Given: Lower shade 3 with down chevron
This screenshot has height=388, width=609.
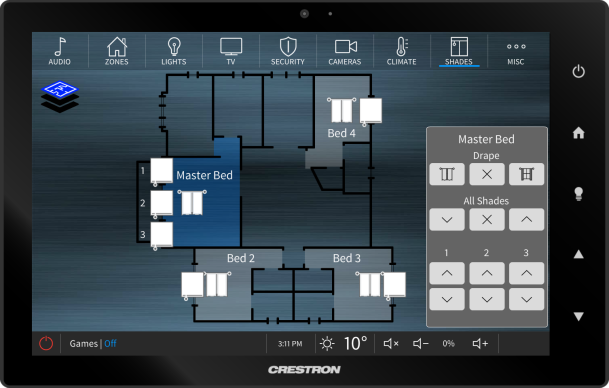Looking at the screenshot, I should [526, 299].
